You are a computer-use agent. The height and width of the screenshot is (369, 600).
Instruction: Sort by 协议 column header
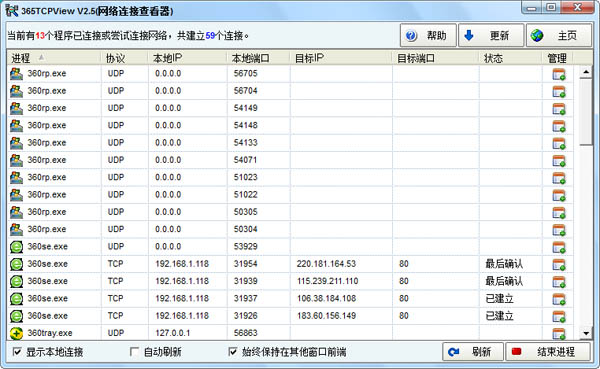124,58
